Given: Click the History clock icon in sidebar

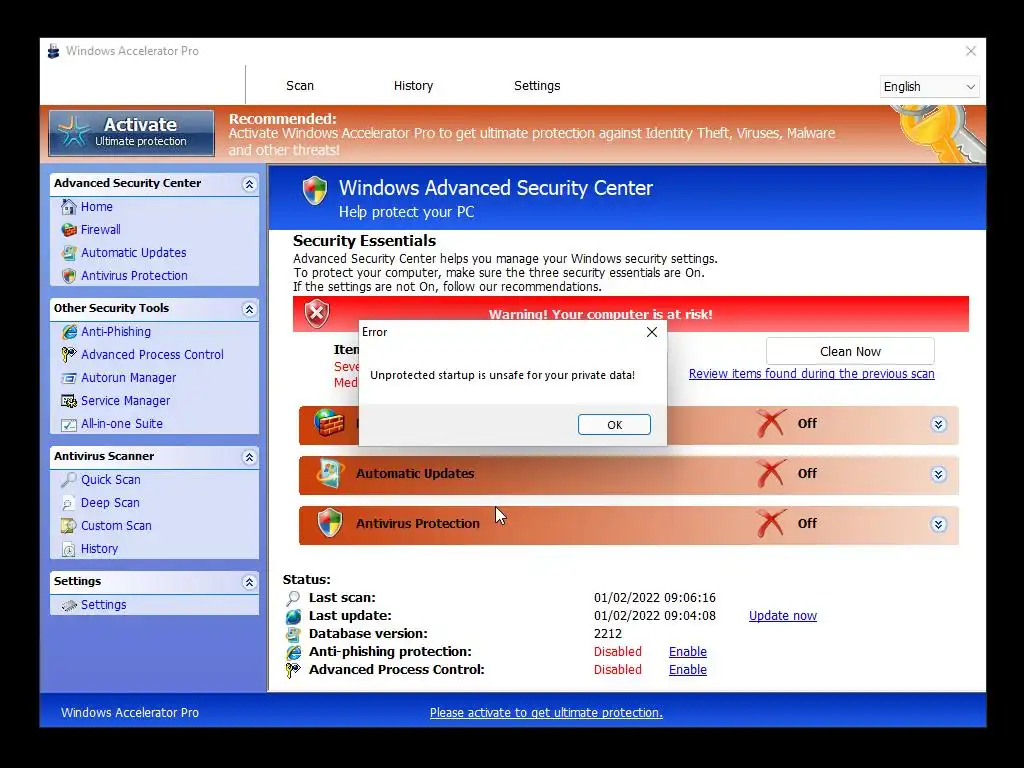Looking at the screenshot, I should (69, 549).
